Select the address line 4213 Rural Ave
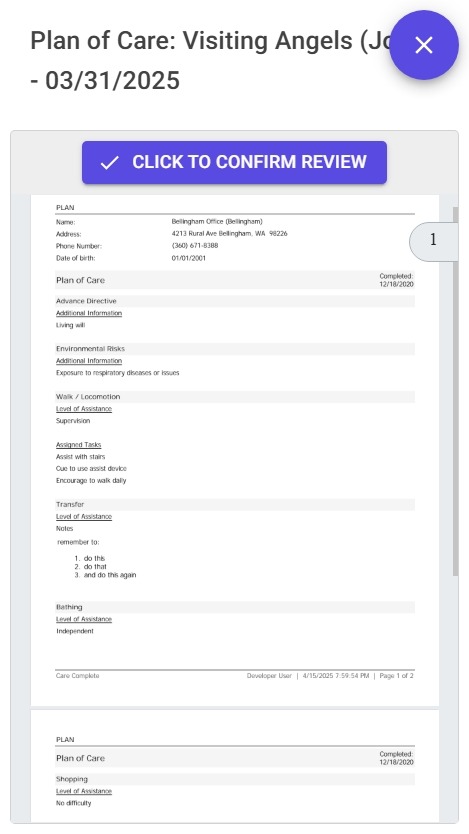 coord(229,233)
